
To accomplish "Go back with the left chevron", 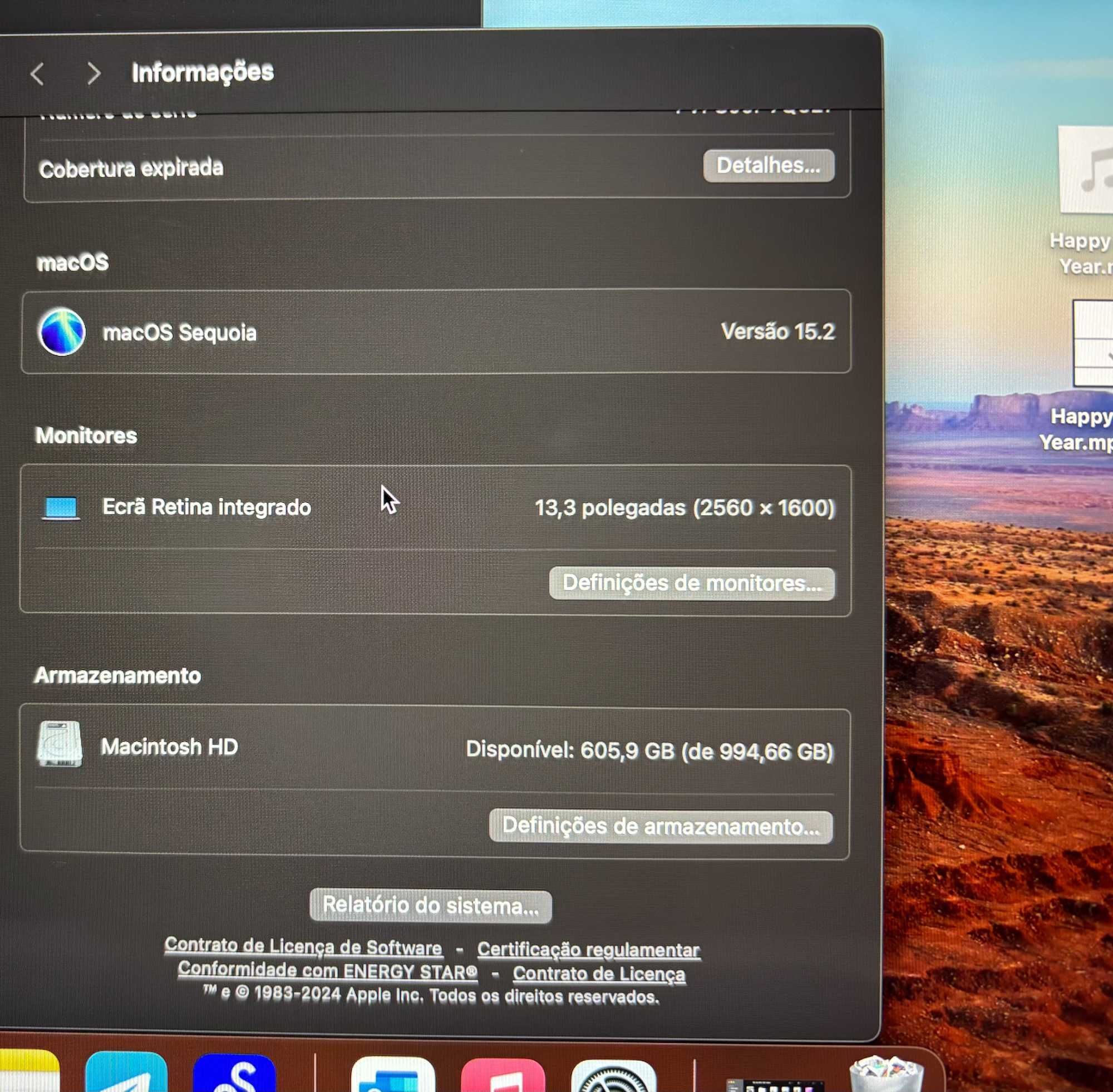I will click(38, 74).
